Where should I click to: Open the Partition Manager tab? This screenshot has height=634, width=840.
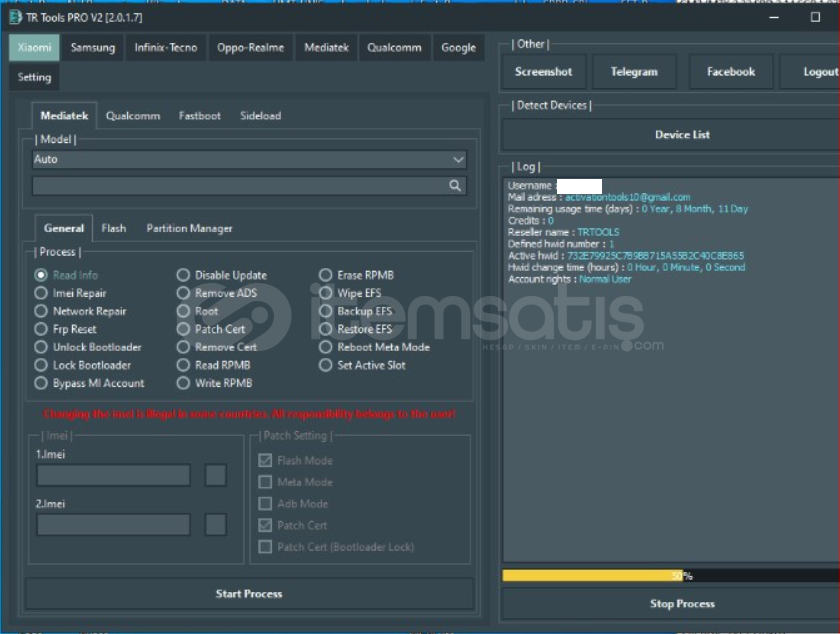tap(189, 228)
